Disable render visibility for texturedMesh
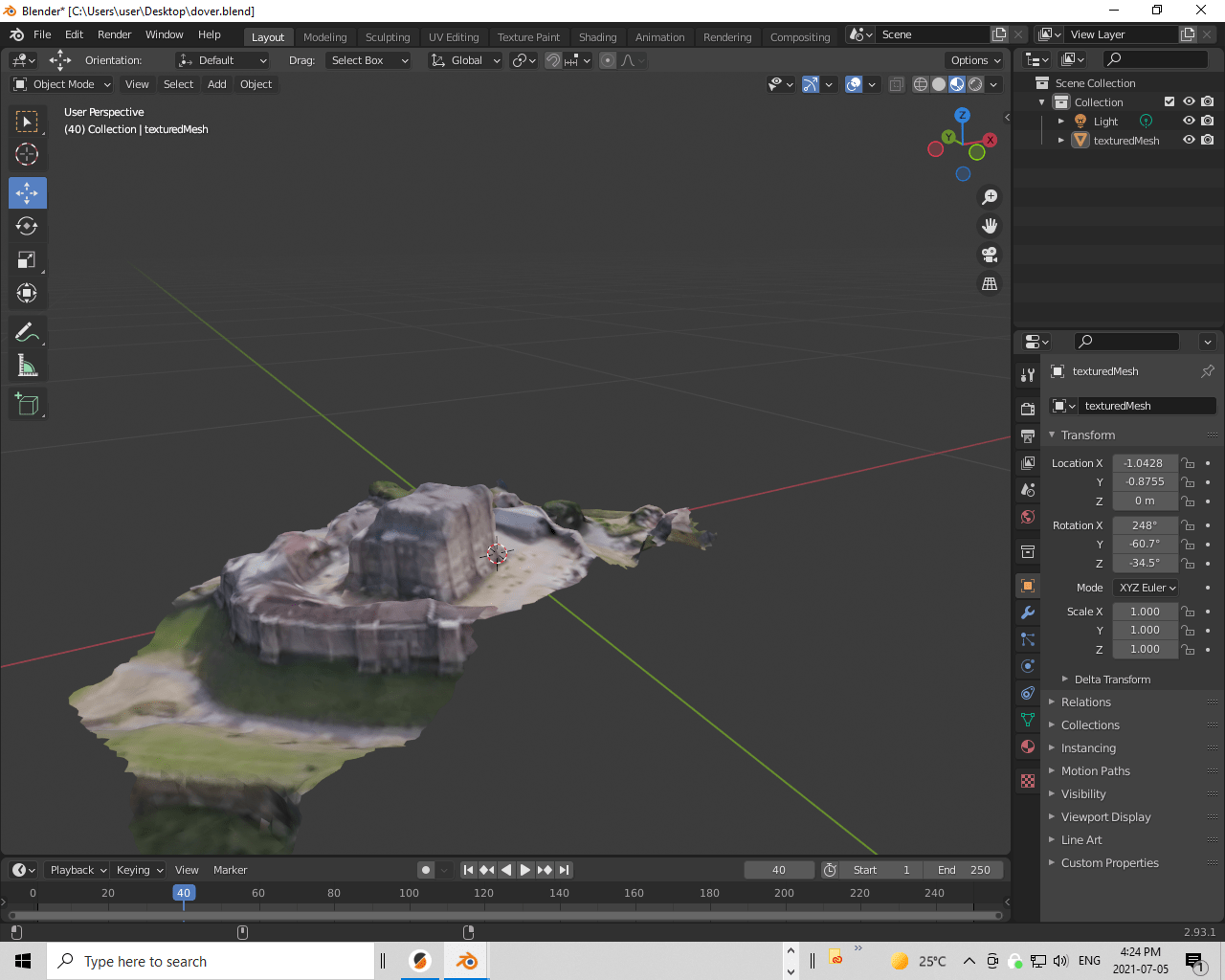 pos(1207,140)
